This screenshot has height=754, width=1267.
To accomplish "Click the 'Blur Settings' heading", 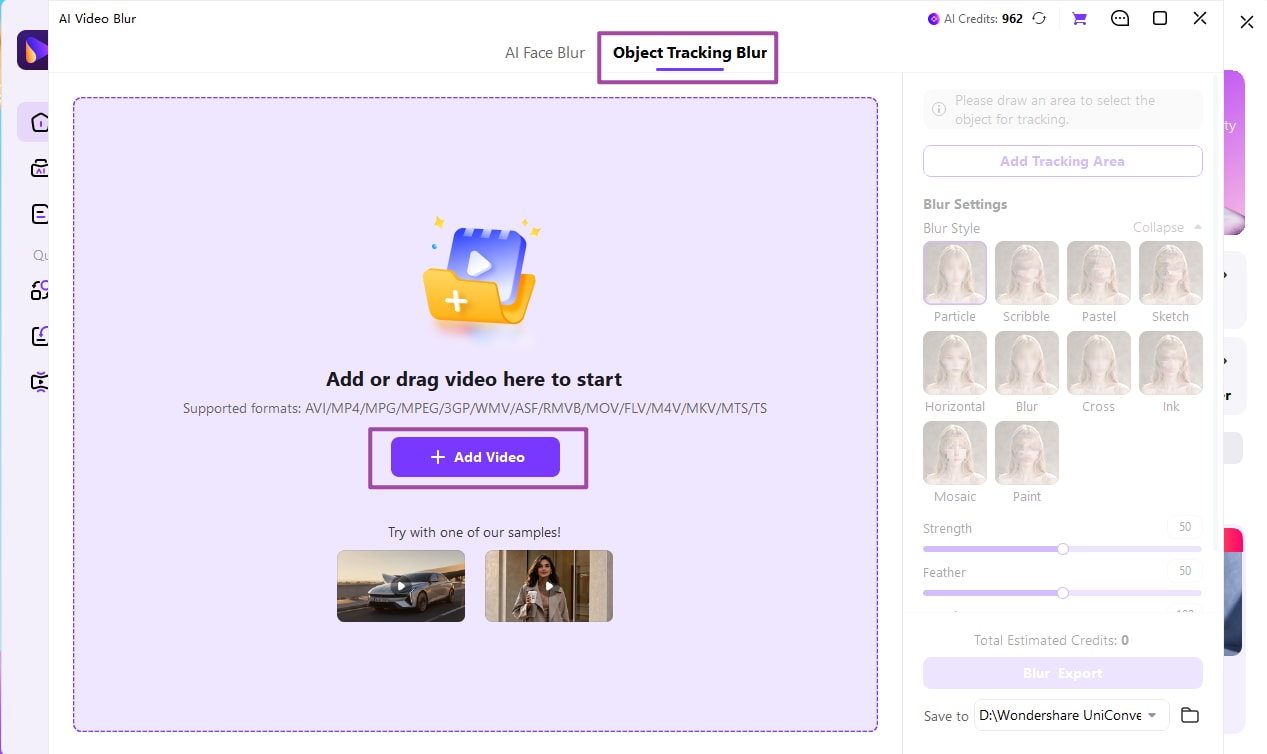I will click(965, 204).
